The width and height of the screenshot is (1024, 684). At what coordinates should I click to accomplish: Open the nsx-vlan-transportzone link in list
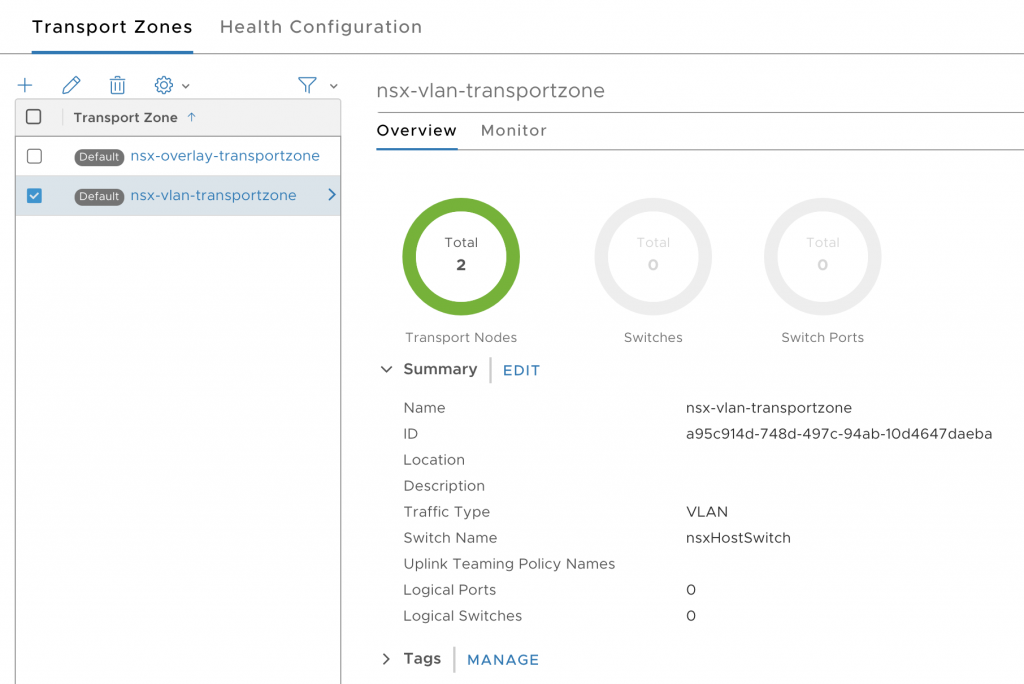point(214,195)
